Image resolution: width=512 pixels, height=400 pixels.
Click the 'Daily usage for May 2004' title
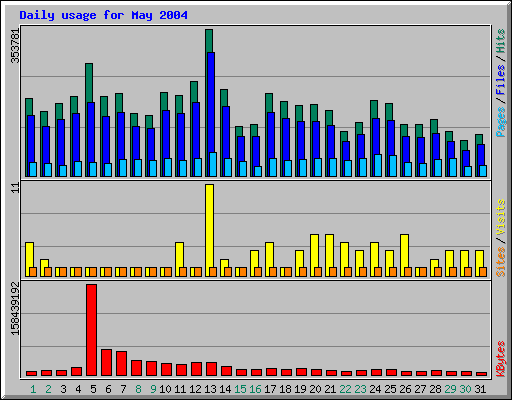coord(103,15)
